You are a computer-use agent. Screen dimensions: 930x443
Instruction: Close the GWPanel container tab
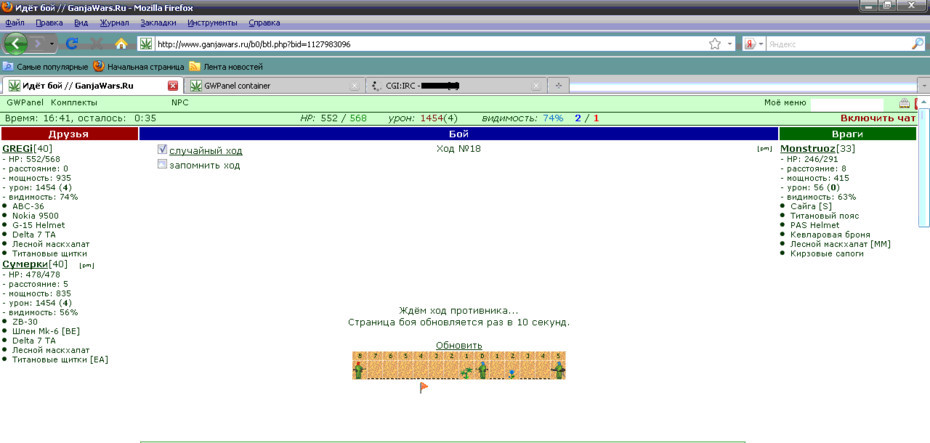tap(355, 86)
